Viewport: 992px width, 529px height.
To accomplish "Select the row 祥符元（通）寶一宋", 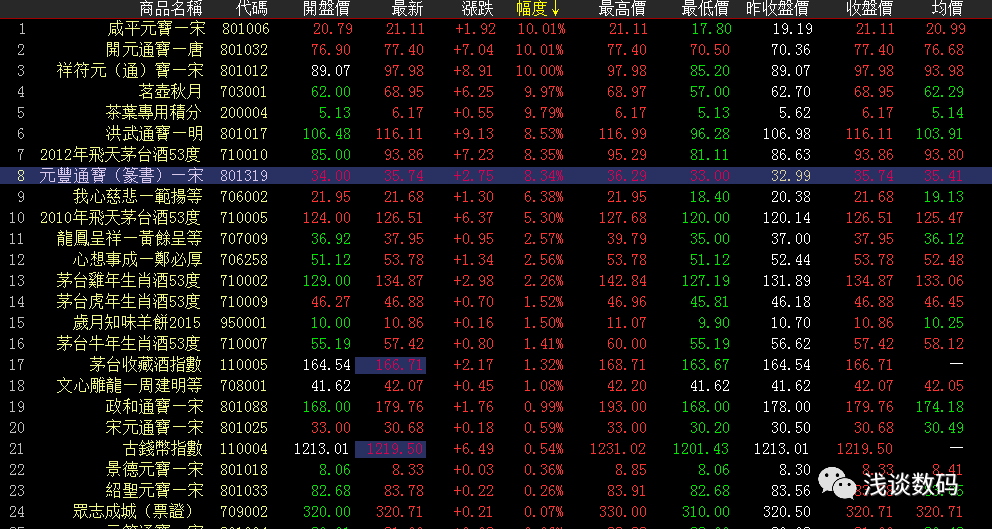I will point(496,70).
